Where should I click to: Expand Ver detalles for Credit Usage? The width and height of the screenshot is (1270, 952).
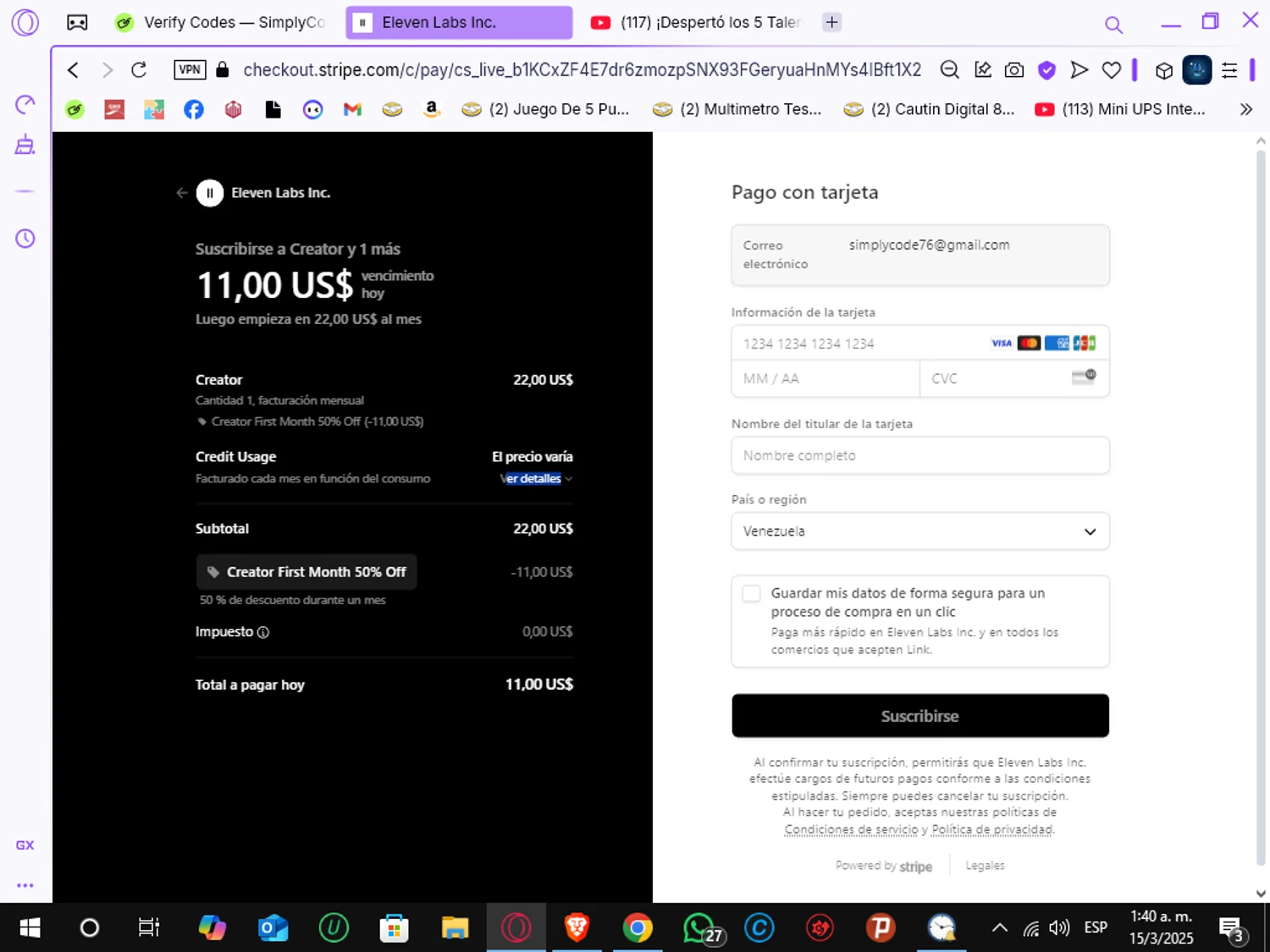tap(536, 479)
